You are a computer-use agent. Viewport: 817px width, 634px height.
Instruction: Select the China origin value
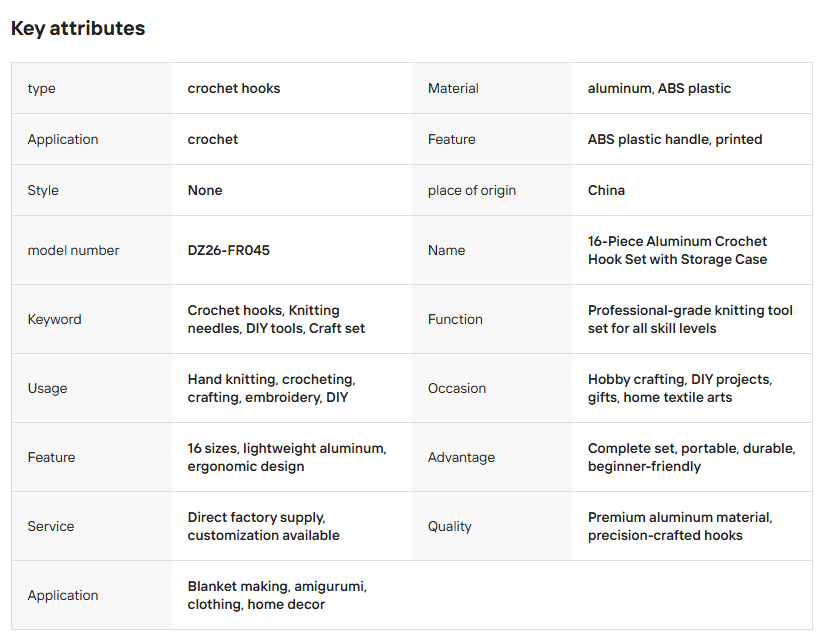coord(606,190)
